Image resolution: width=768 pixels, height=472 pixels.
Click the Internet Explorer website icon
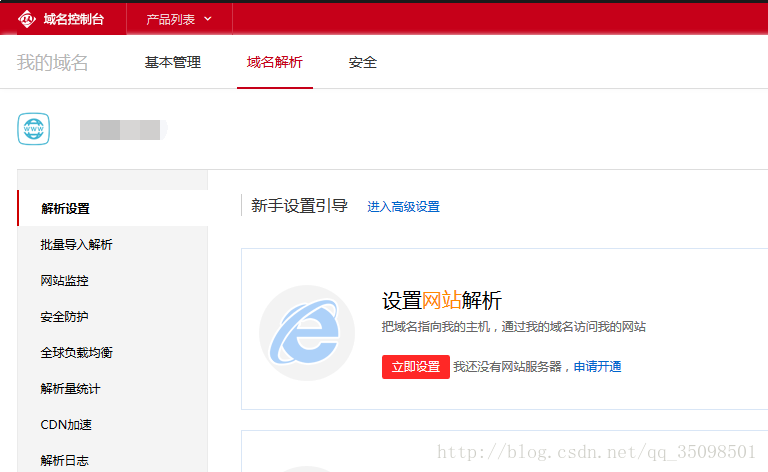(x=307, y=333)
